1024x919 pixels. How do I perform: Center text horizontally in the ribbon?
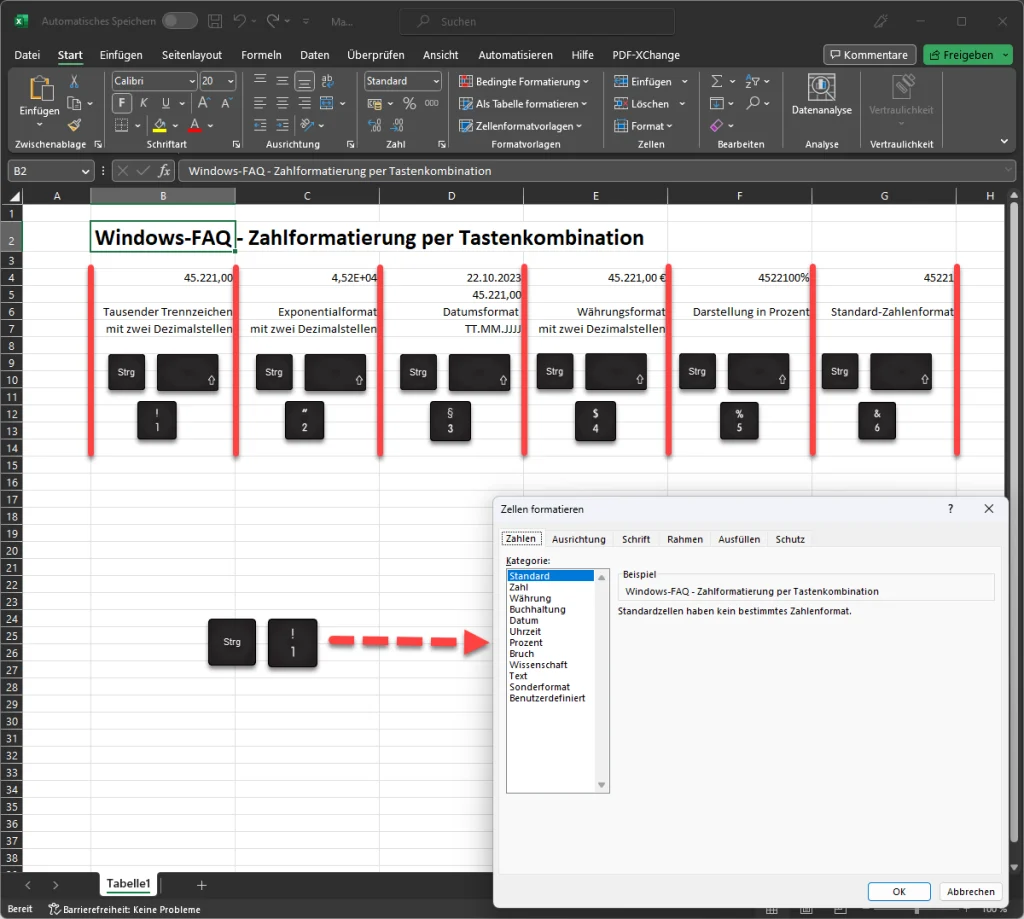[x=282, y=103]
